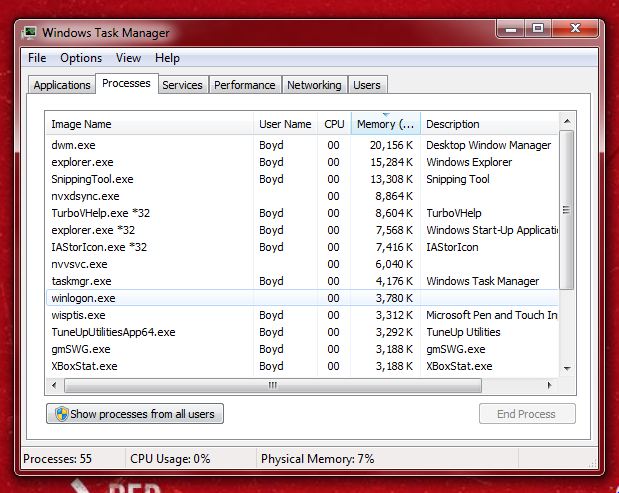Select the Processes tab
The width and height of the screenshot is (619, 493).
point(126,83)
